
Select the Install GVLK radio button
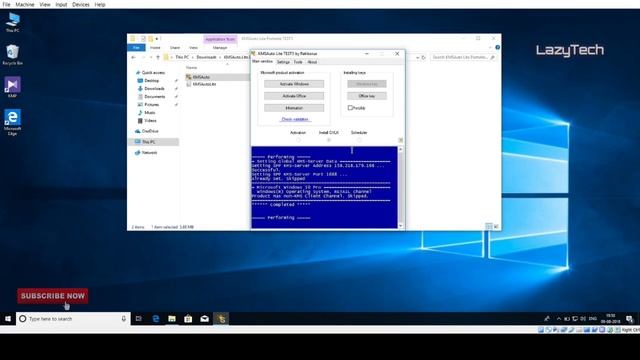coord(329,140)
